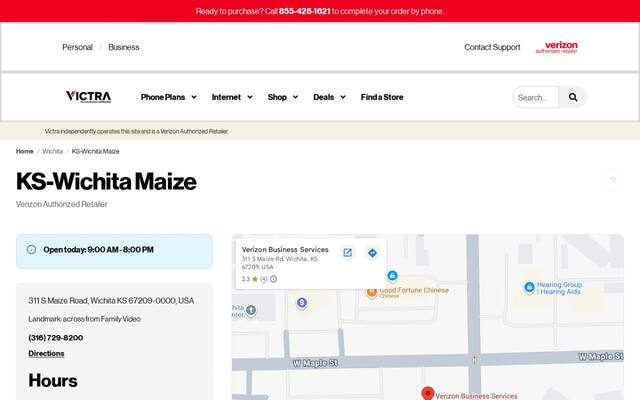Click the blue shopping pin above Good Fortune
Screen dimensions: 640x400
coord(392,276)
